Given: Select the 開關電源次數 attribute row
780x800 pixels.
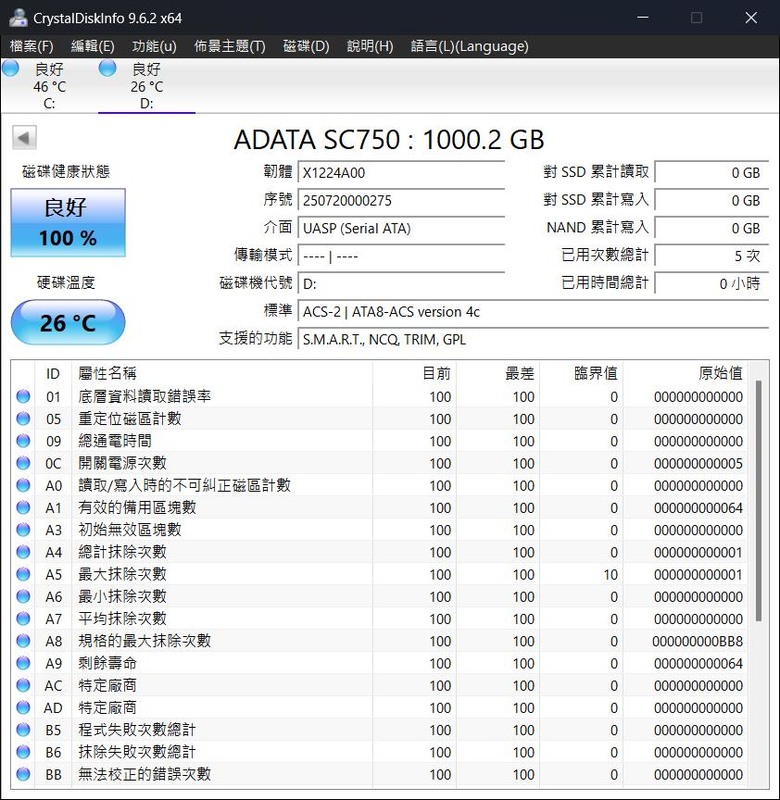Looking at the screenshot, I should [380, 463].
